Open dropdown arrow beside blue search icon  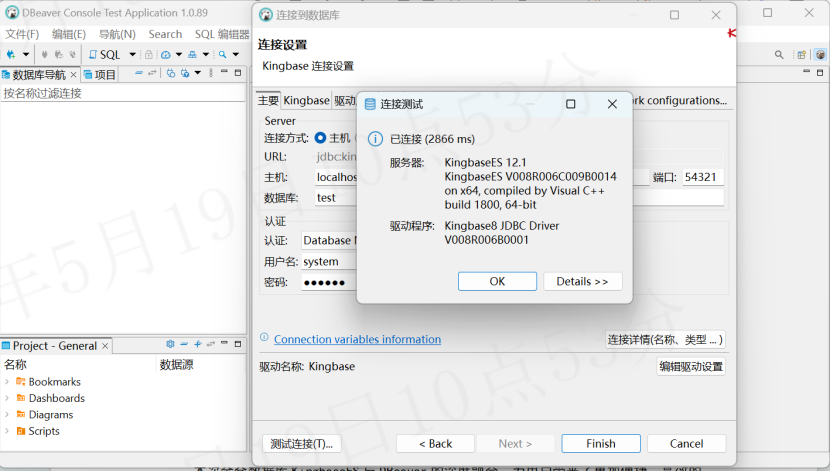(x=236, y=55)
